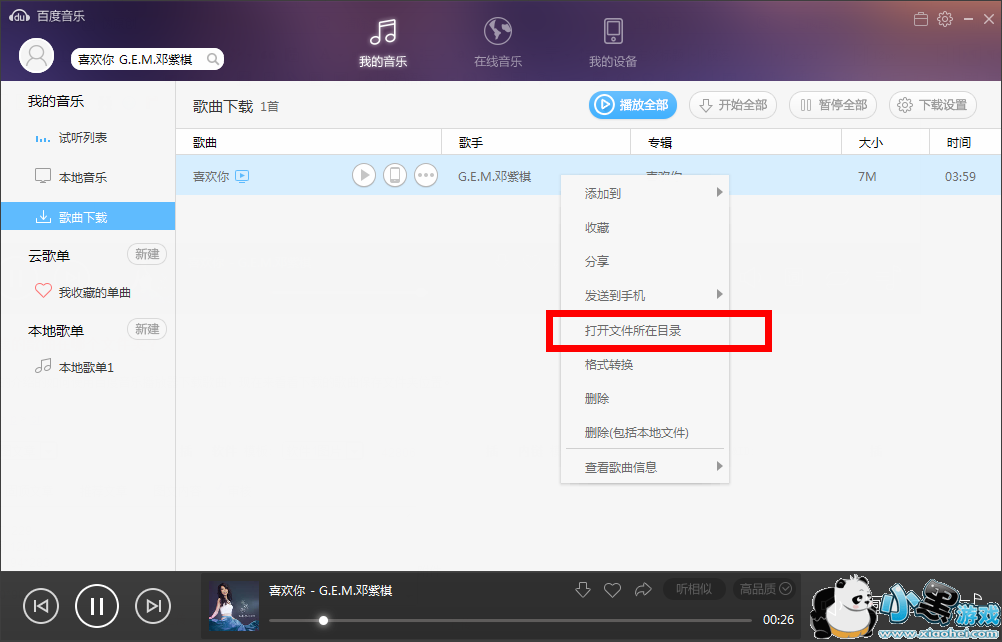Click the album cover thumbnail in the player
The height and width of the screenshot is (642, 1002).
click(234, 606)
